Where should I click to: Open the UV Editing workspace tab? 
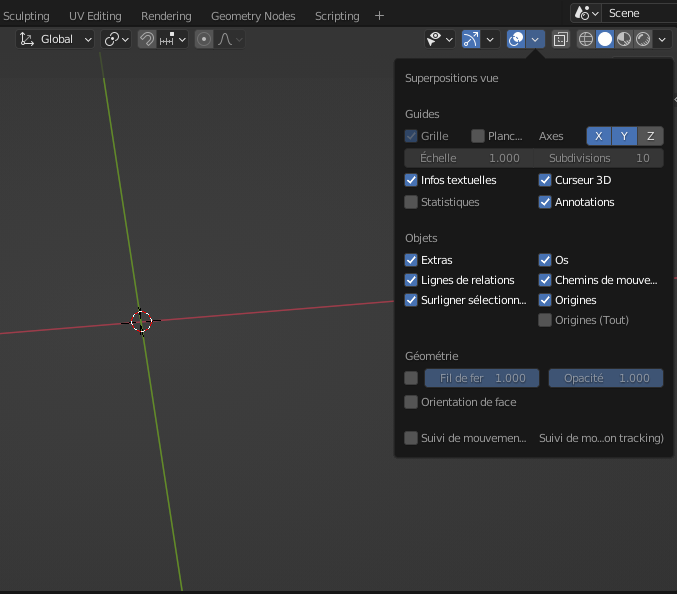(95, 16)
